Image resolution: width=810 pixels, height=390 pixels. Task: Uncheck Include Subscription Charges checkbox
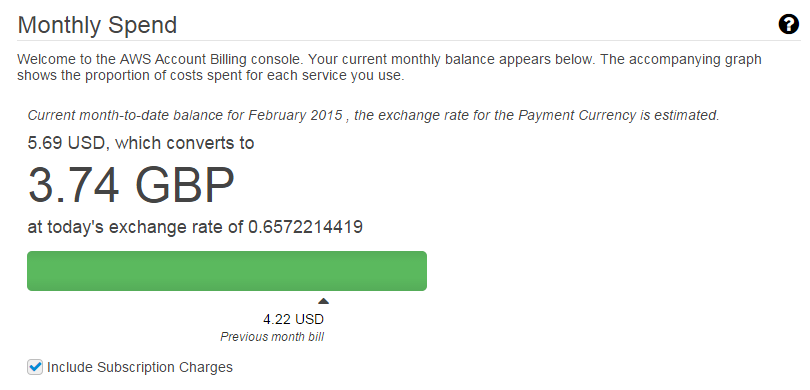tap(35, 367)
